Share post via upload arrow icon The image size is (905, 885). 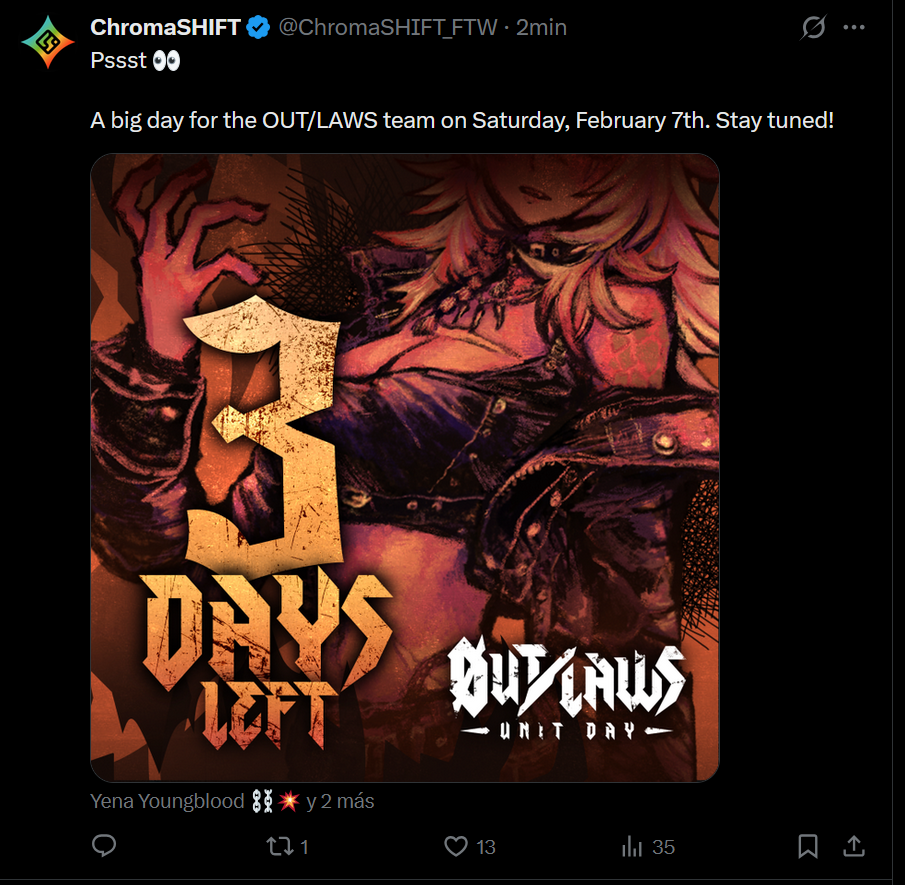tap(854, 846)
